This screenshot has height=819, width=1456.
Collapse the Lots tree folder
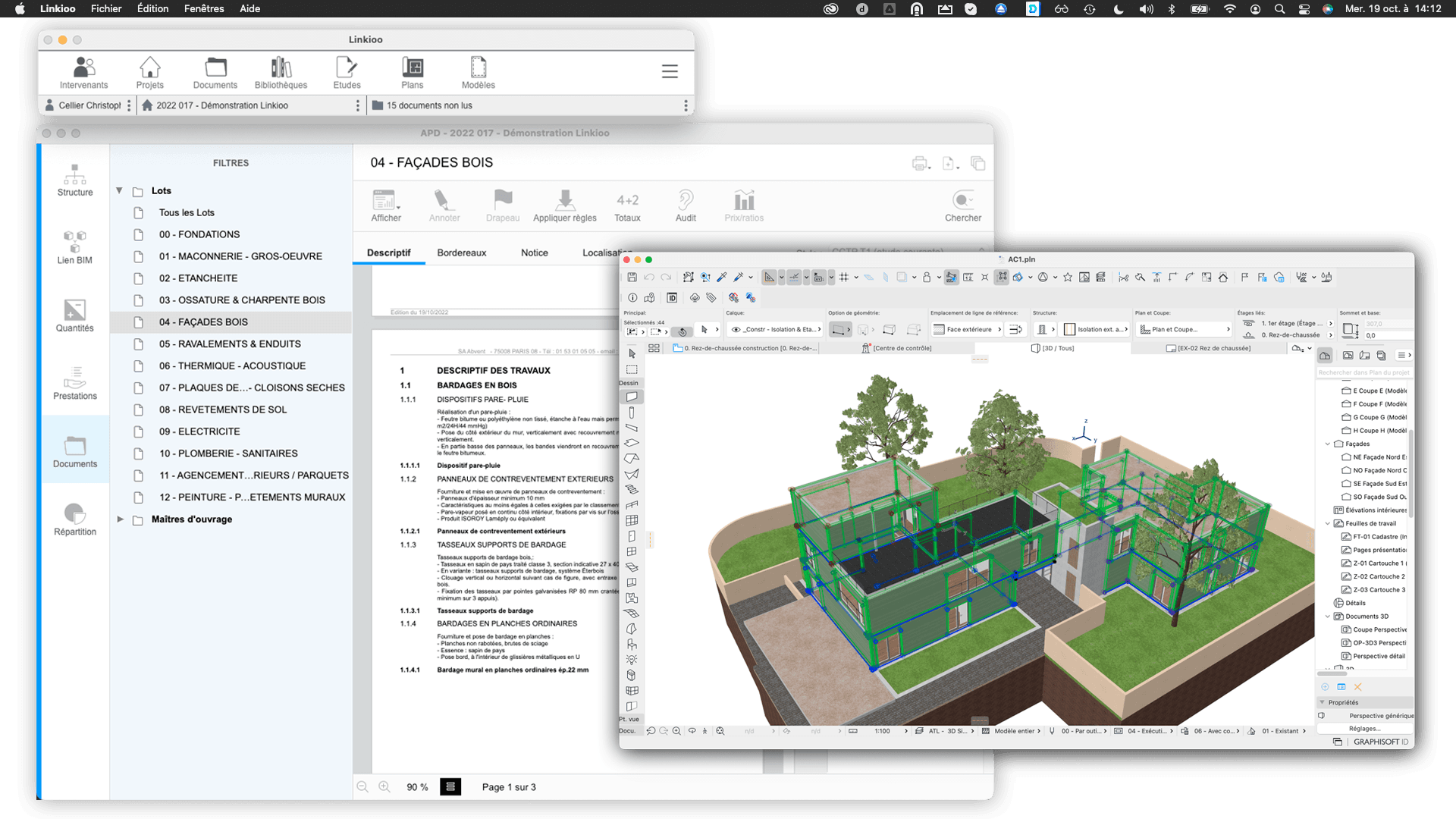click(x=119, y=191)
